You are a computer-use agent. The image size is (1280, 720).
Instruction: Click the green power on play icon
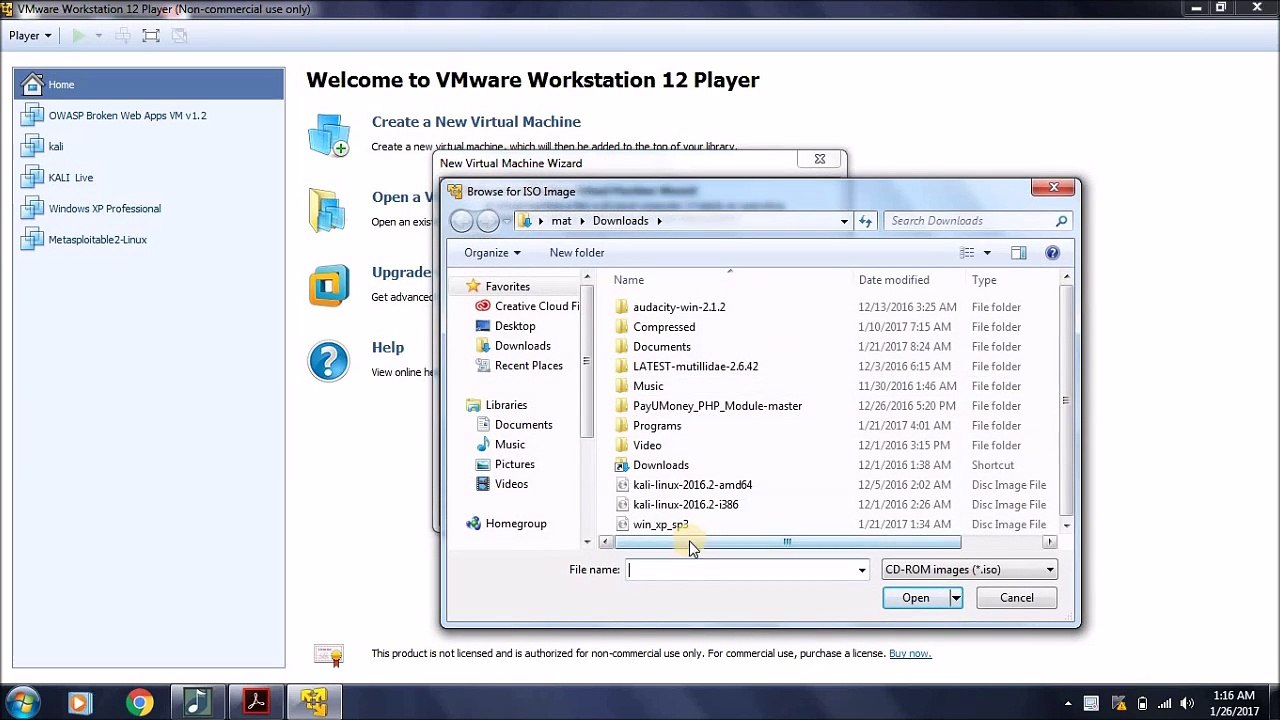tap(78, 35)
